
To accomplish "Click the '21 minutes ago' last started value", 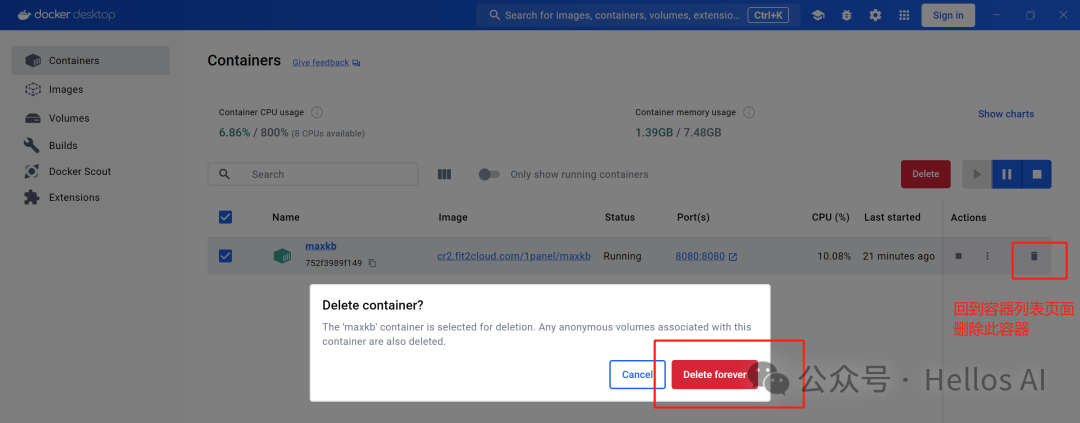I will click(x=899, y=256).
